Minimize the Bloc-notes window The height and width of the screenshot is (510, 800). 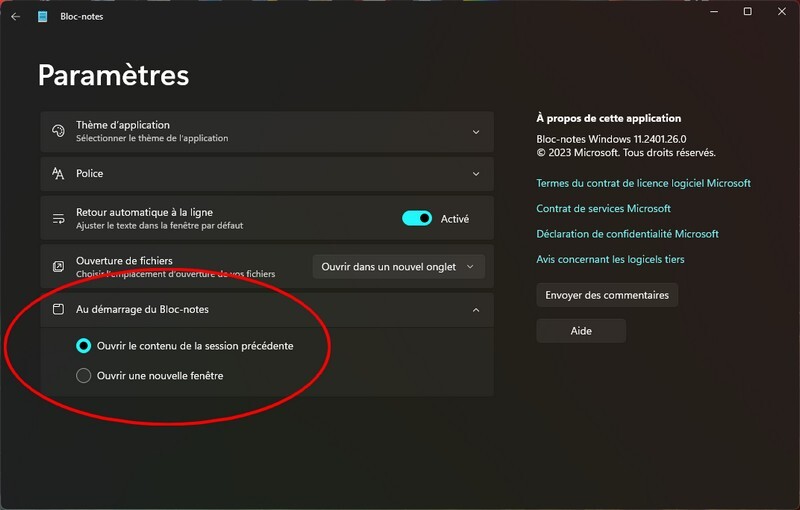pyautogui.click(x=714, y=11)
